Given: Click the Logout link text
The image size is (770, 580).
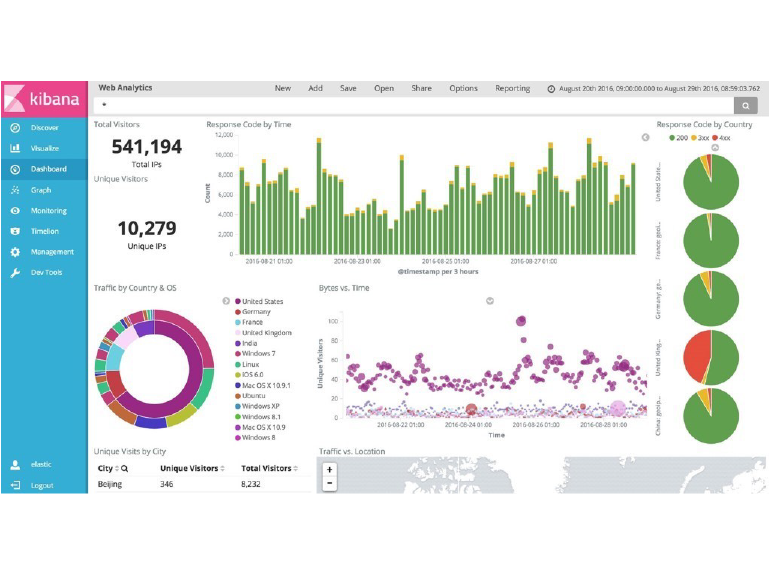Looking at the screenshot, I should [x=42, y=486].
